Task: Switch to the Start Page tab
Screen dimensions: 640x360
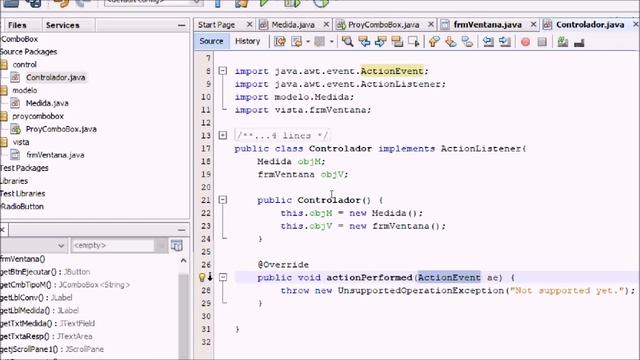Action: coord(217,25)
